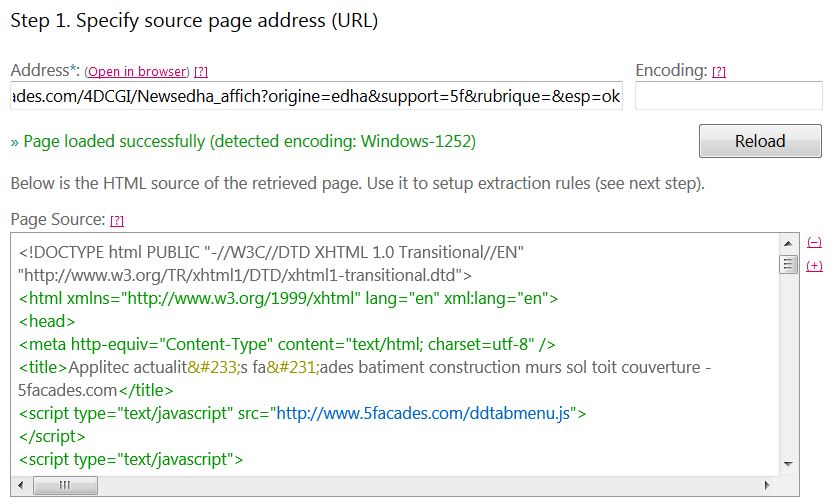
Task: Reload the source page
Action: point(760,141)
